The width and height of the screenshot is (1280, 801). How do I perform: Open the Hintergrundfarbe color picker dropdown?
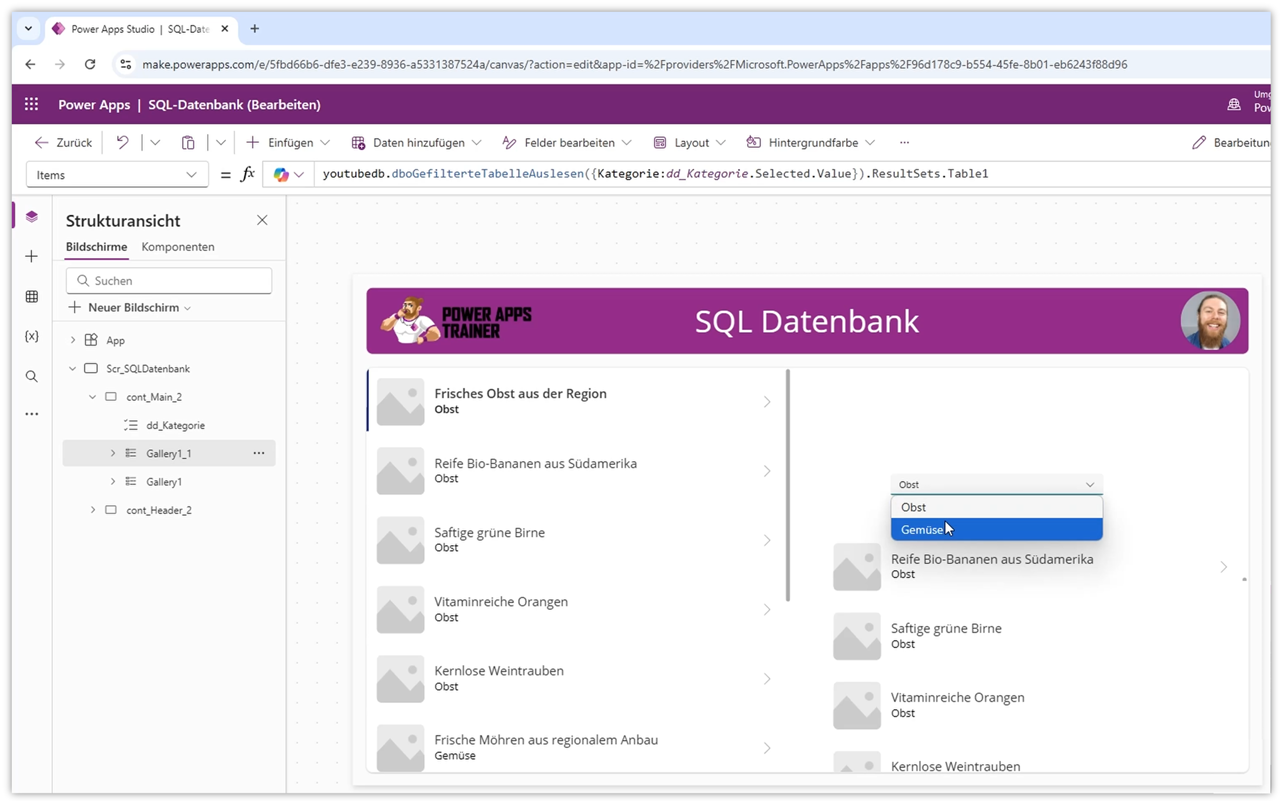810,142
